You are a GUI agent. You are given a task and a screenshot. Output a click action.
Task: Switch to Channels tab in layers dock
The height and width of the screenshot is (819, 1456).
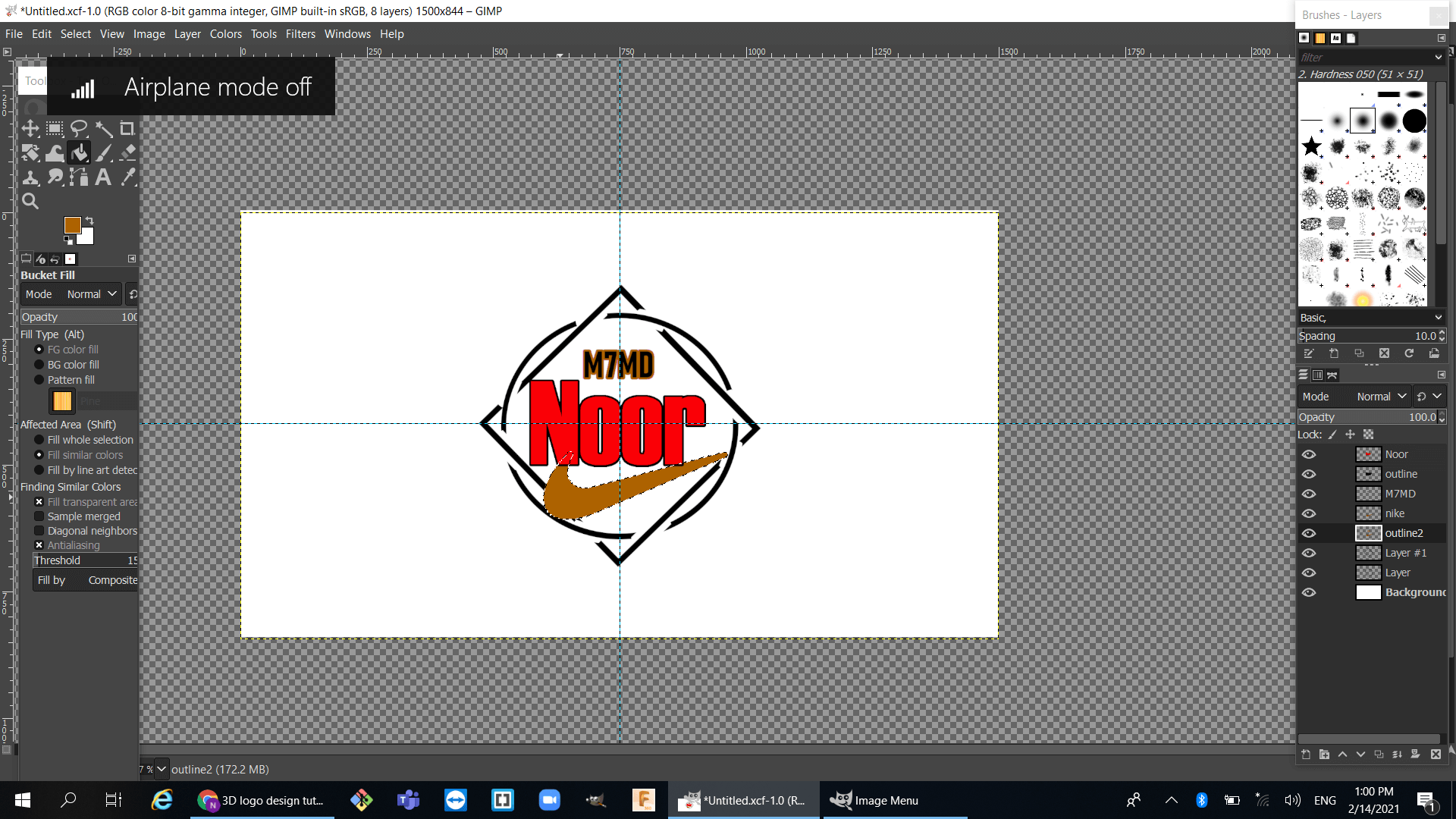pos(1318,375)
